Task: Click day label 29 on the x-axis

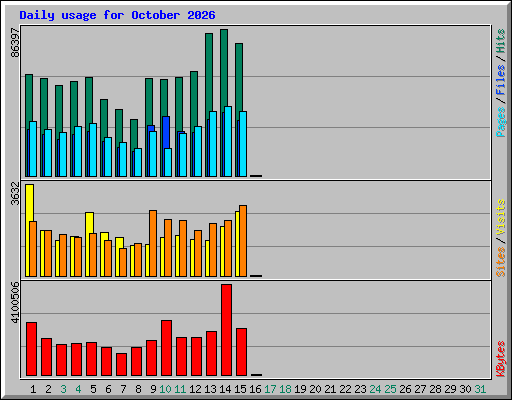Action: (451, 389)
